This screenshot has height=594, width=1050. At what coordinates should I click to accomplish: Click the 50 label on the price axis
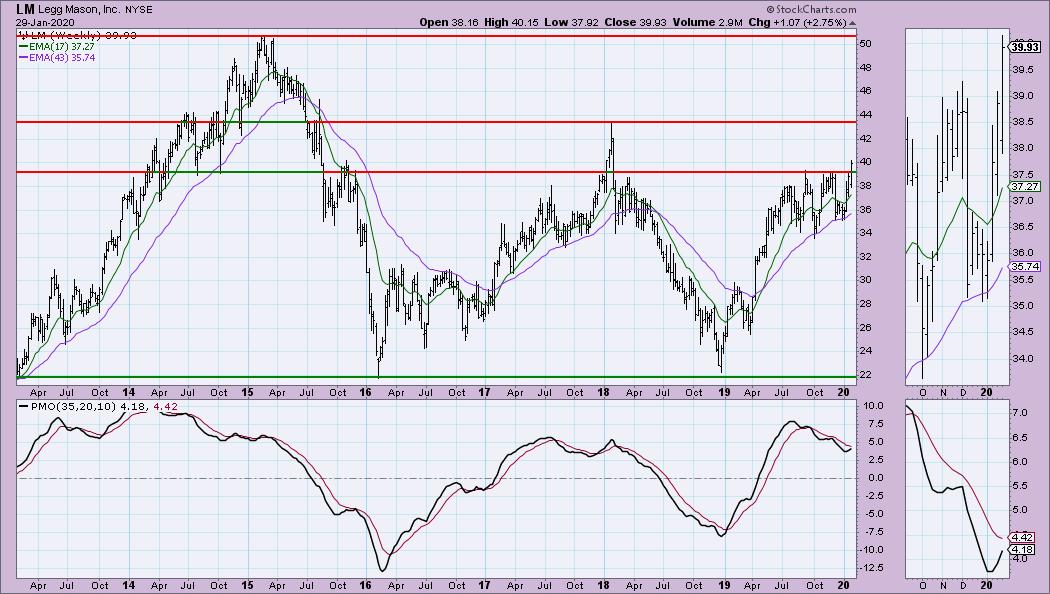pos(866,44)
